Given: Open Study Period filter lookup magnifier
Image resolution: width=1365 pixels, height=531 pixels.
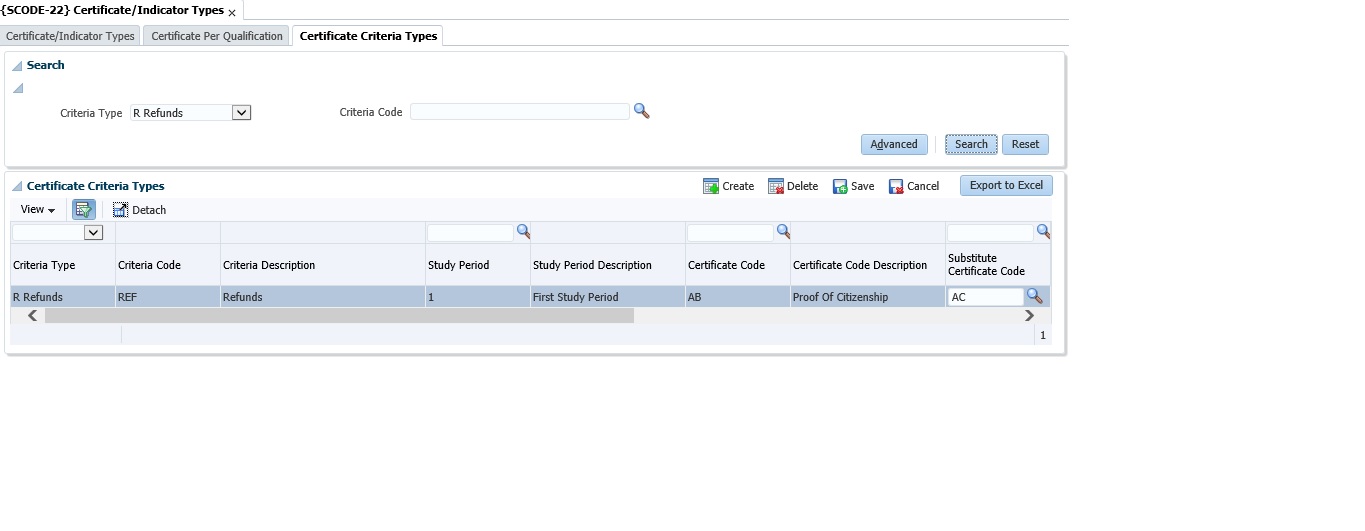Looking at the screenshot, I should (523, 231).
